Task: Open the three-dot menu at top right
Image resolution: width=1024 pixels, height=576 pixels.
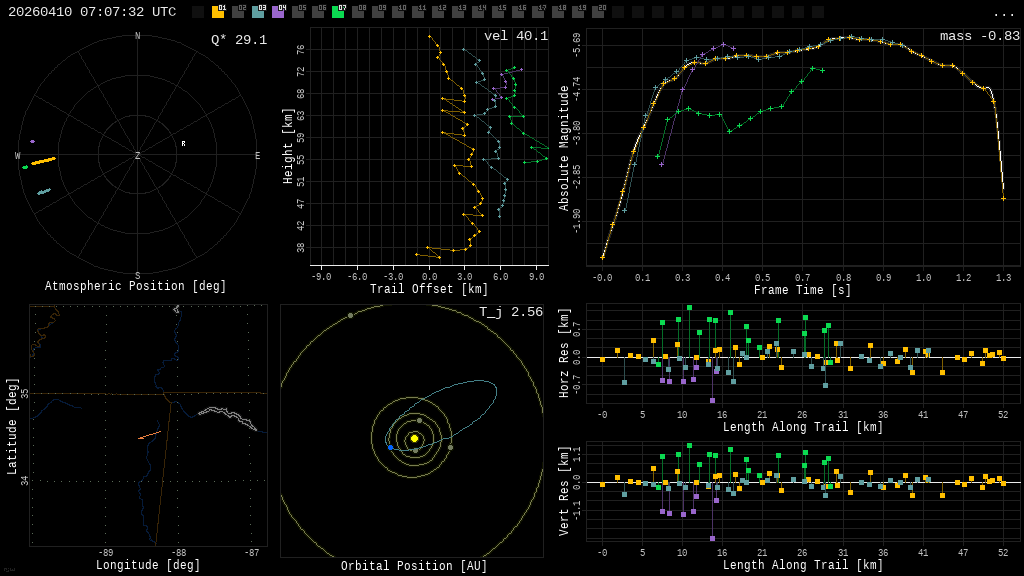Action: click(x=1003, y=13)
